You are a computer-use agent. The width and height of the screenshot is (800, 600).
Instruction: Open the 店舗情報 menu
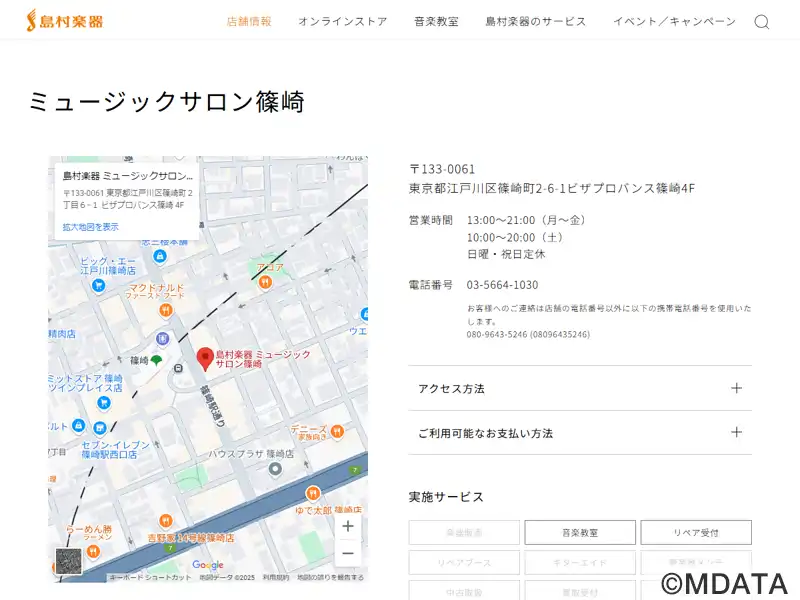tap(249, 21)
